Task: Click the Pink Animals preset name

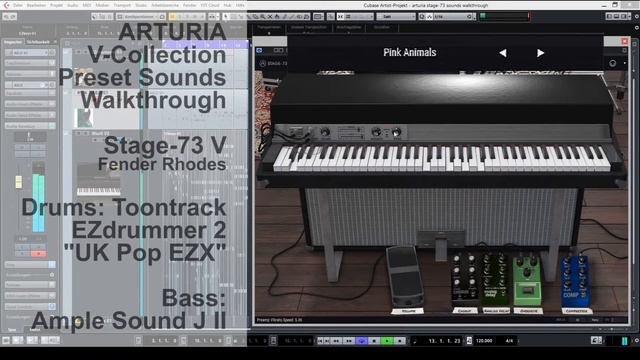Action: coord(409,52)
